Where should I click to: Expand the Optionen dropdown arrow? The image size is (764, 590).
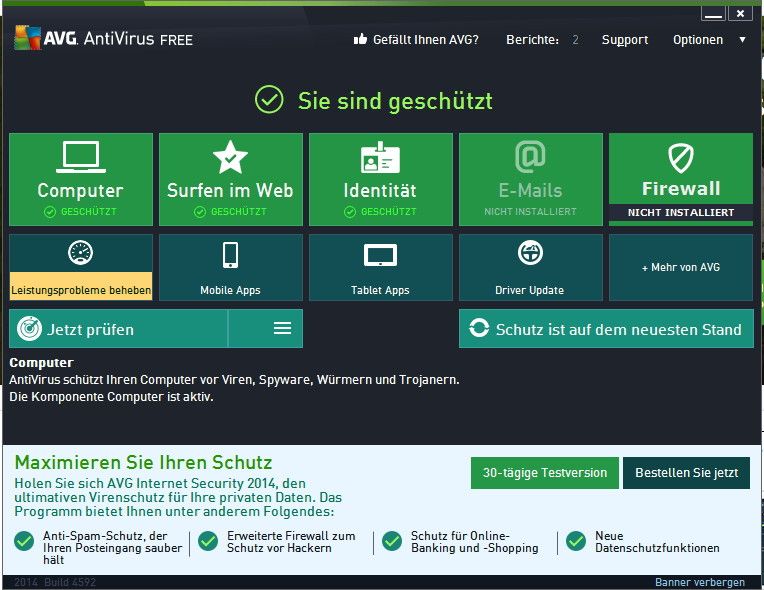(742, 39)
